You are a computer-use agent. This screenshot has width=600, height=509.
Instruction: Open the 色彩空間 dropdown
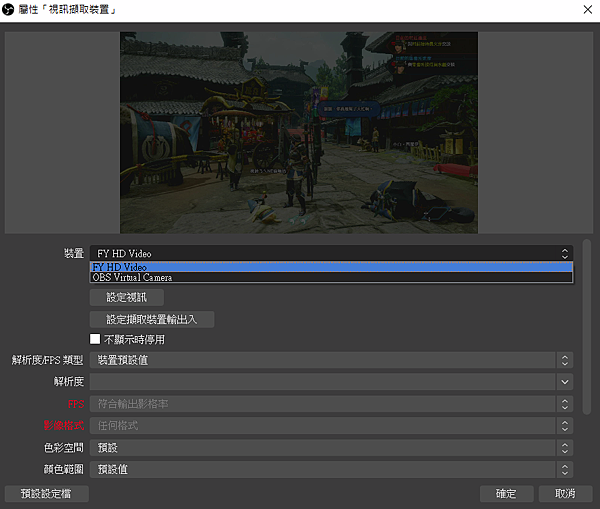[x=331, y=447]
